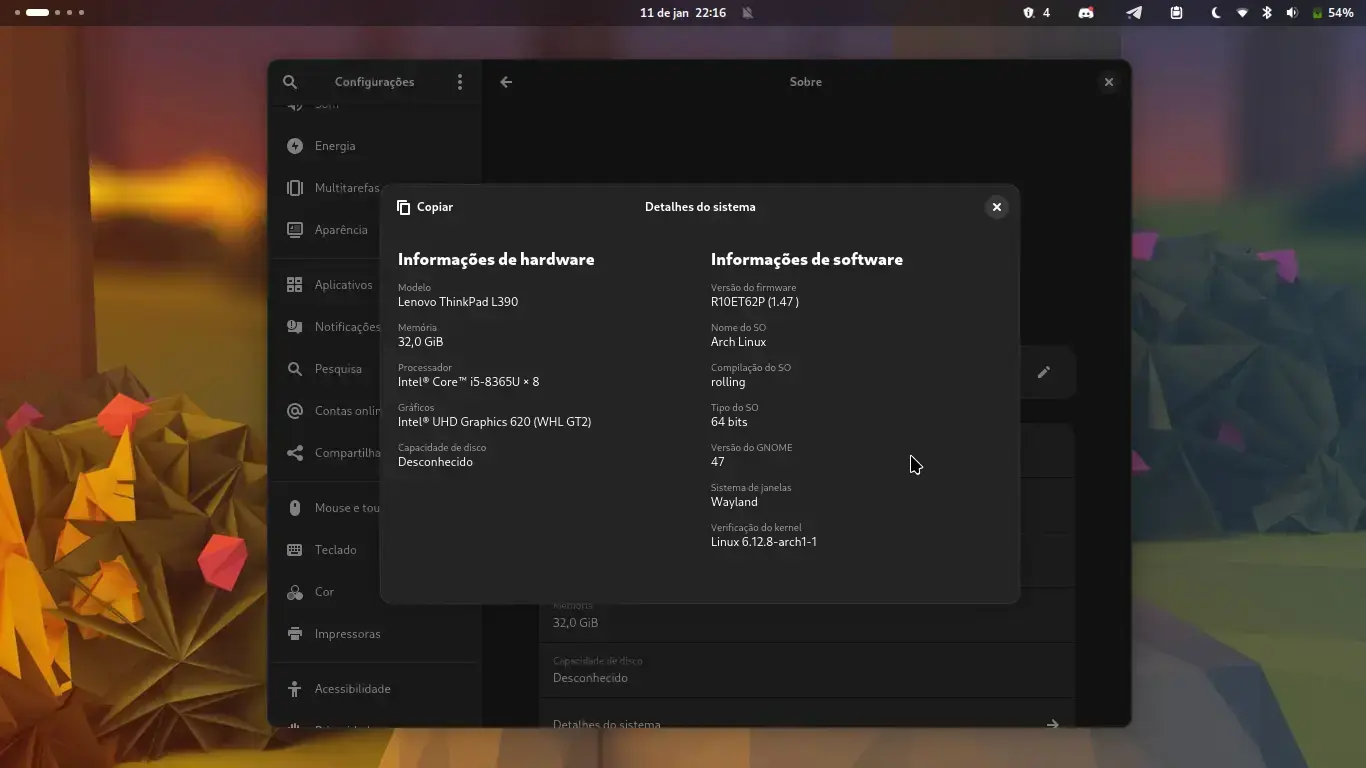Image resolution: width=1366 pixels, height=768 pixels.
Task: Click the Informações de software heading
Action: (807, 259)
